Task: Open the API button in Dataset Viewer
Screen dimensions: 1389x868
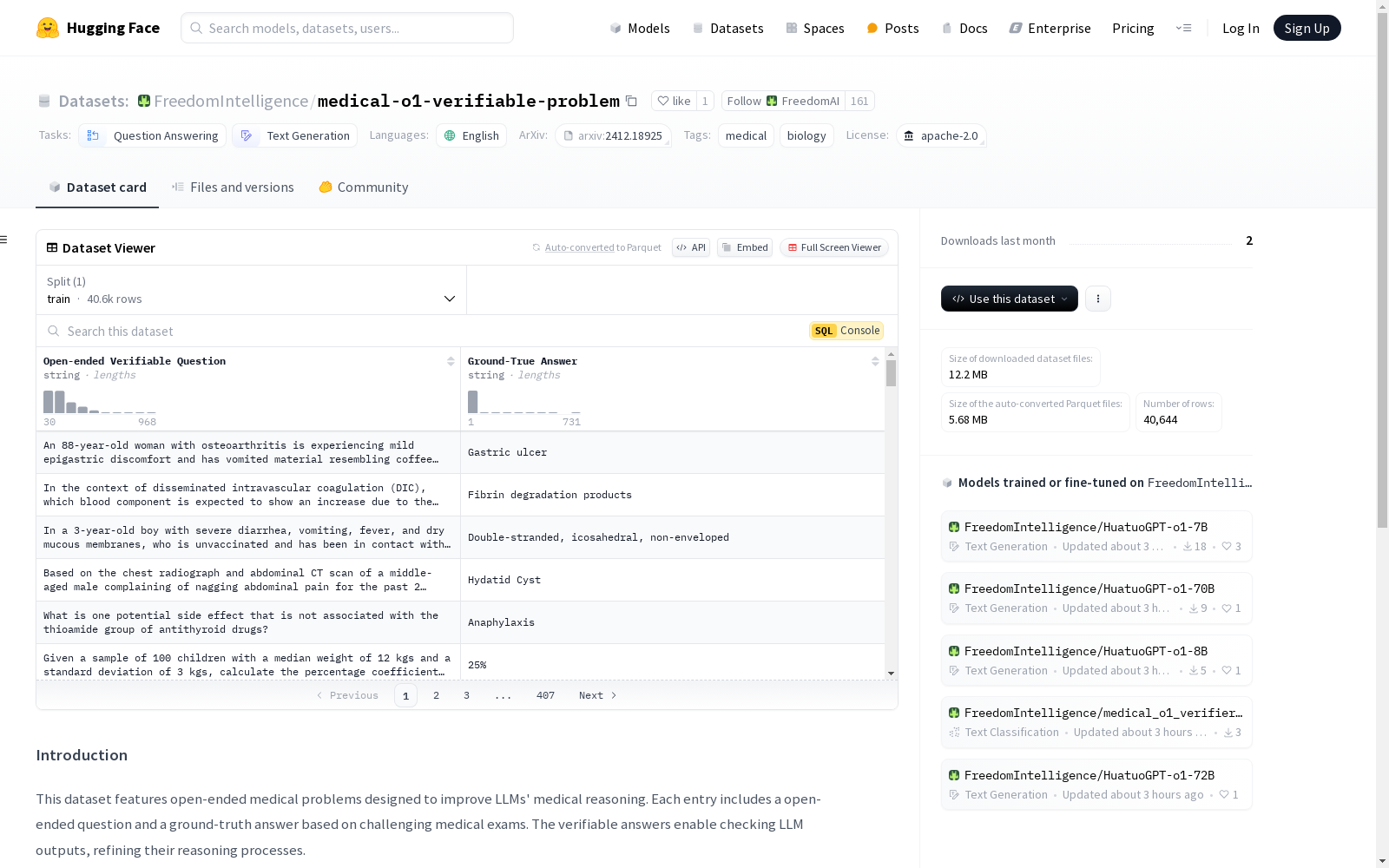Action: pos(691,247)
